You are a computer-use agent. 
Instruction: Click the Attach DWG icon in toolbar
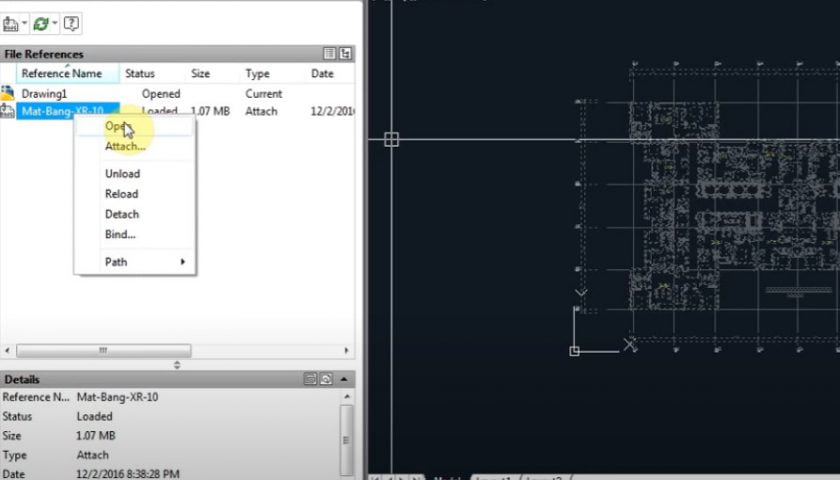[x=10, y=23]
